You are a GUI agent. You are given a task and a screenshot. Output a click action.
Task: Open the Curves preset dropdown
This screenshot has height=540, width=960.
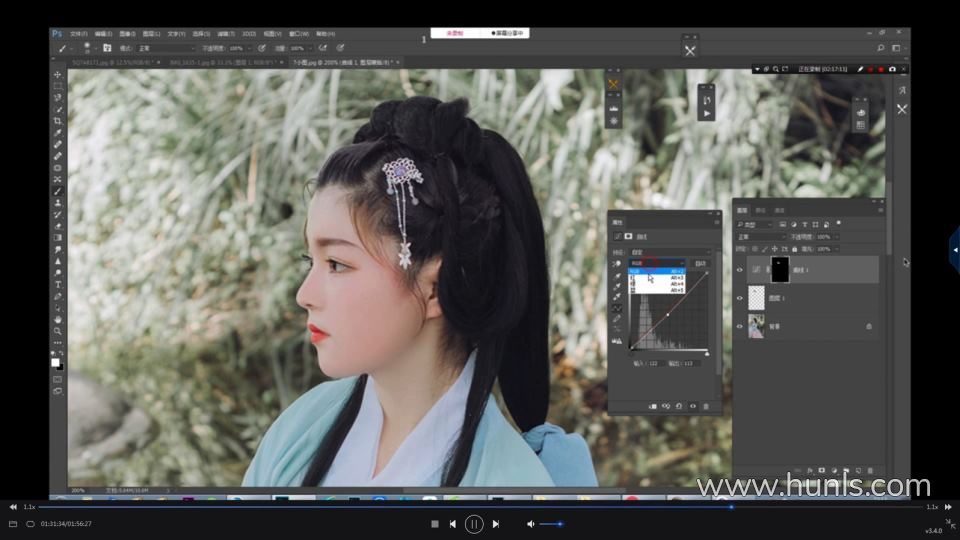tap(670, 251)
